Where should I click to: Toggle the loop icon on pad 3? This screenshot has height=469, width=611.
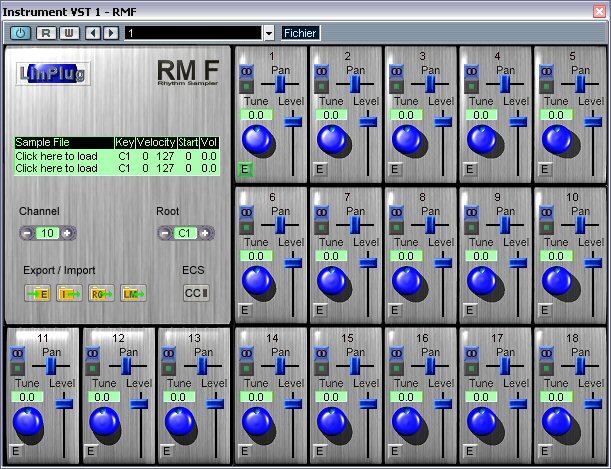point(396,72)
